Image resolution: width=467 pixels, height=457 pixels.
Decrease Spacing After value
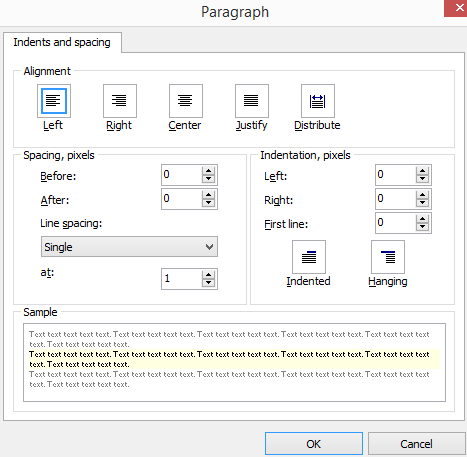click(x=208, y=203)
